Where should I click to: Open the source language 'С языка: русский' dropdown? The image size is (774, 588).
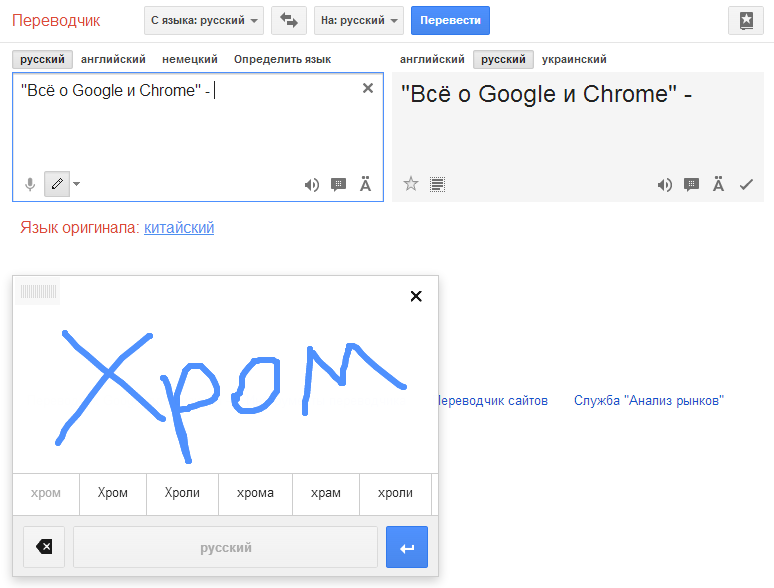tap(204, 21)
